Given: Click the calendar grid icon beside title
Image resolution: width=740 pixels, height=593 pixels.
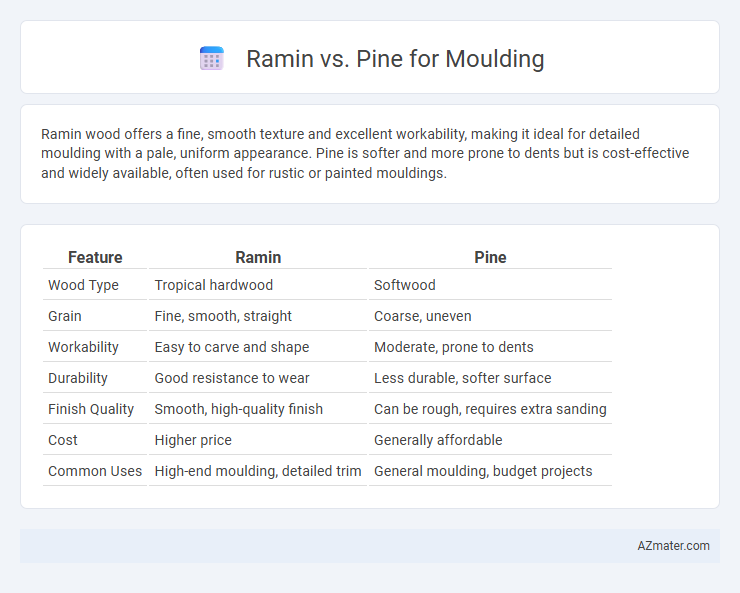Looking at the screenshot, I should click(211, 58).
